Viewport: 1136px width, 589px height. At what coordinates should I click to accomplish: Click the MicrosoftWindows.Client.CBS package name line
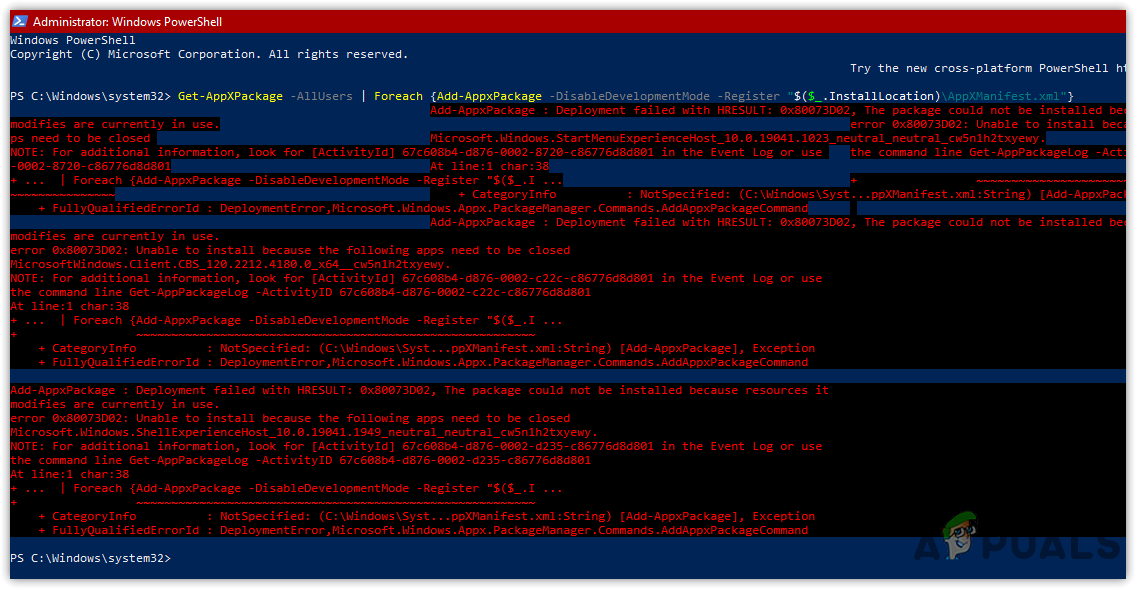pyautogui.click(x=230, y=264)
